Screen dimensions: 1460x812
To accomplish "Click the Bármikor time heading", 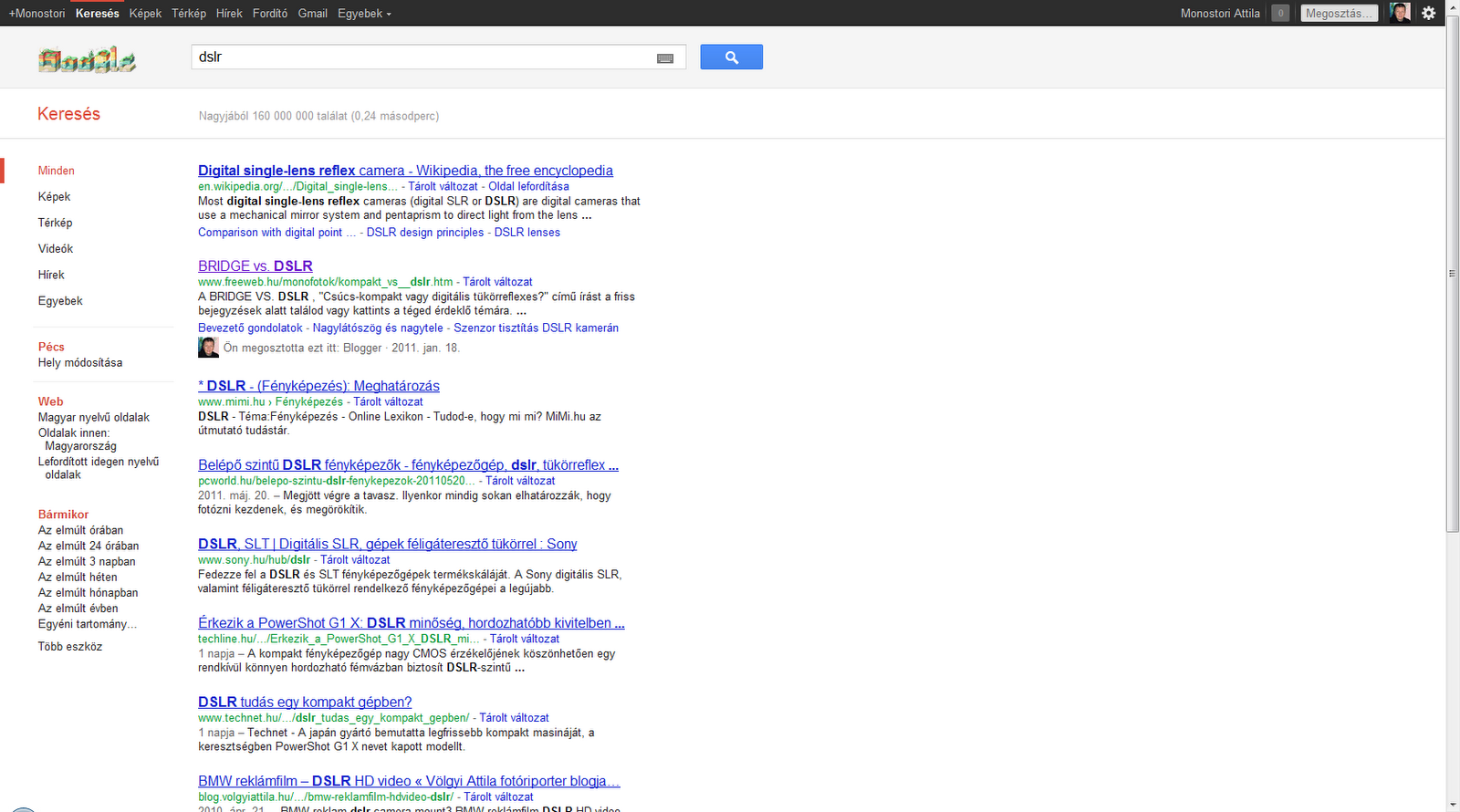I will [x=63, y=515].
